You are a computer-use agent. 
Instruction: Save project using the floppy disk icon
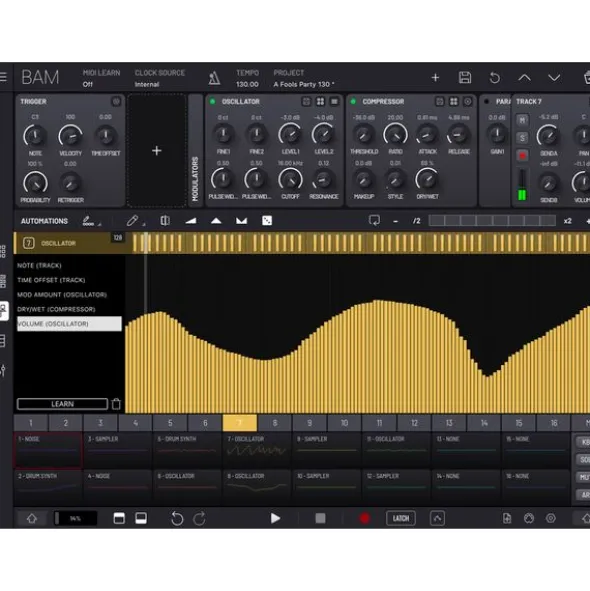[x=464, y=78]
